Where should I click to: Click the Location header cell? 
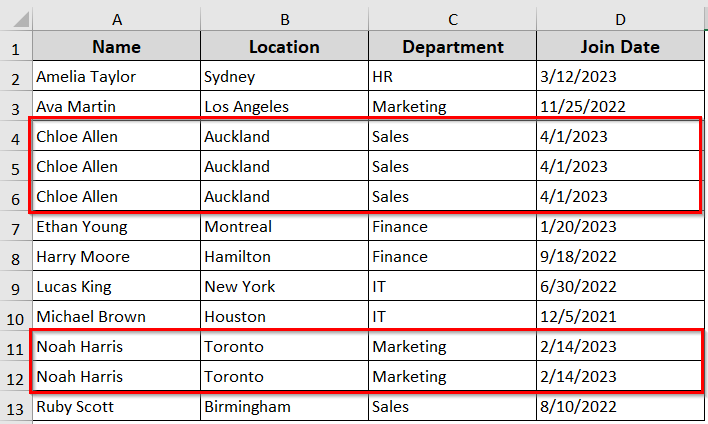click(284, 47)
